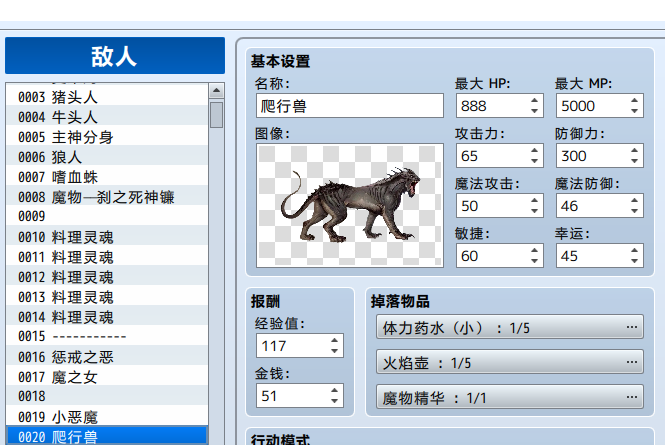Decrease 攻击力 with down arrow
Screen dimensions: 665x445
(534, 161)
